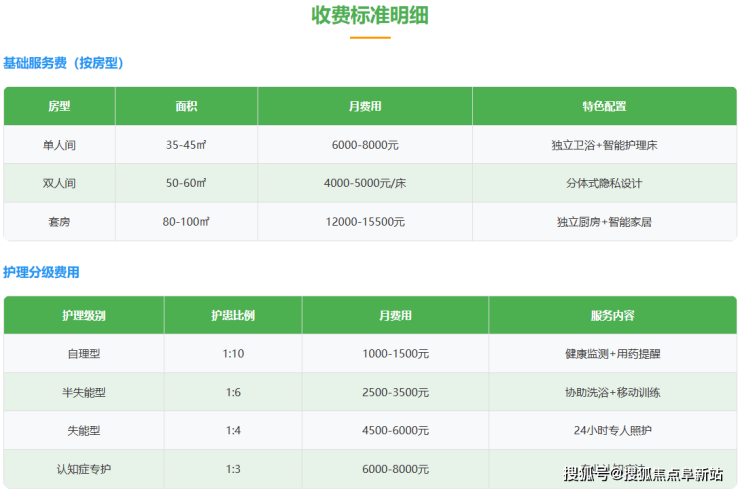The width and height of the screenshot is (740, 490).
Task: Click the 套房 price 12000-15500元
Action: [365, 222]
